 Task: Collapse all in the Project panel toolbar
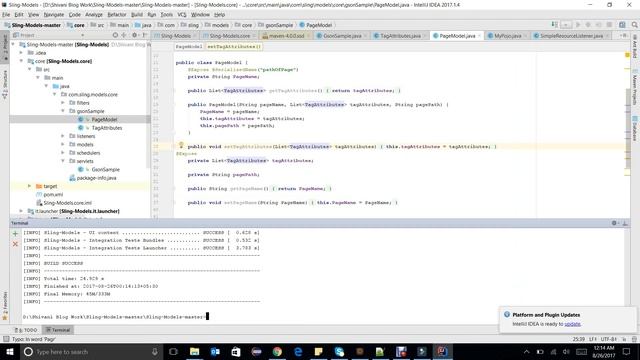(x=124, y=35)
